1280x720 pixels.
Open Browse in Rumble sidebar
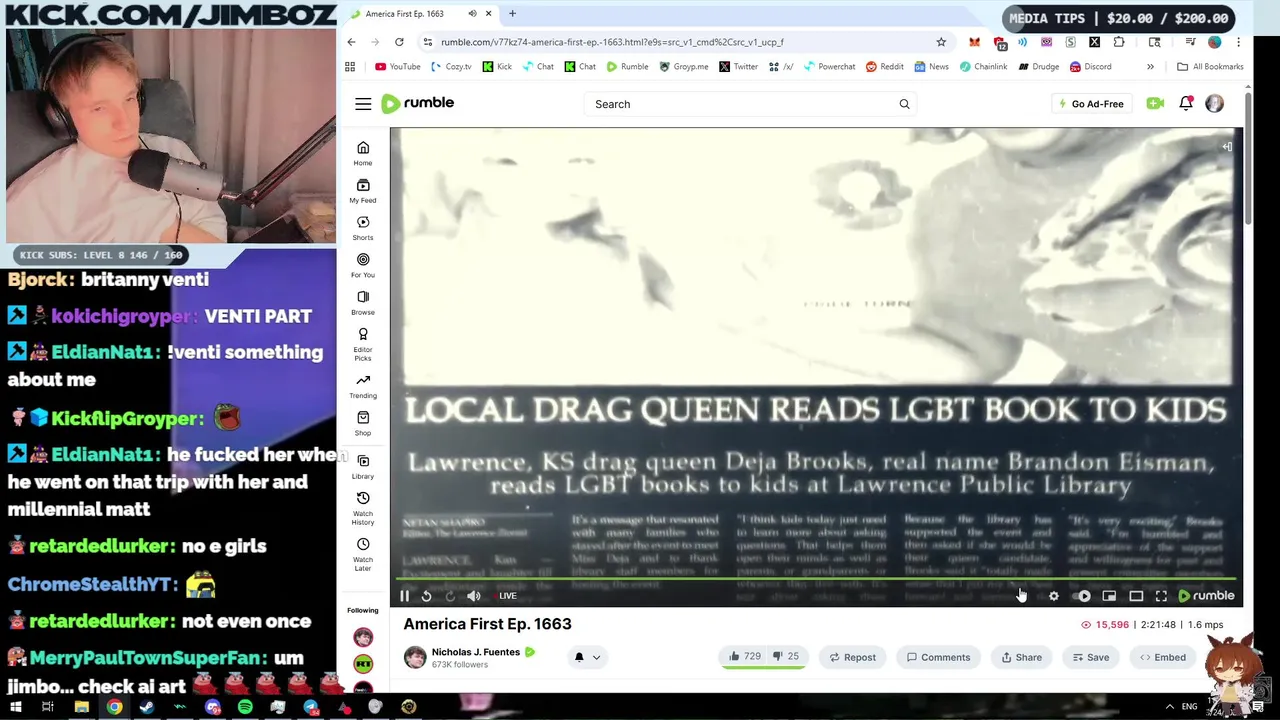tap(363, 302)
